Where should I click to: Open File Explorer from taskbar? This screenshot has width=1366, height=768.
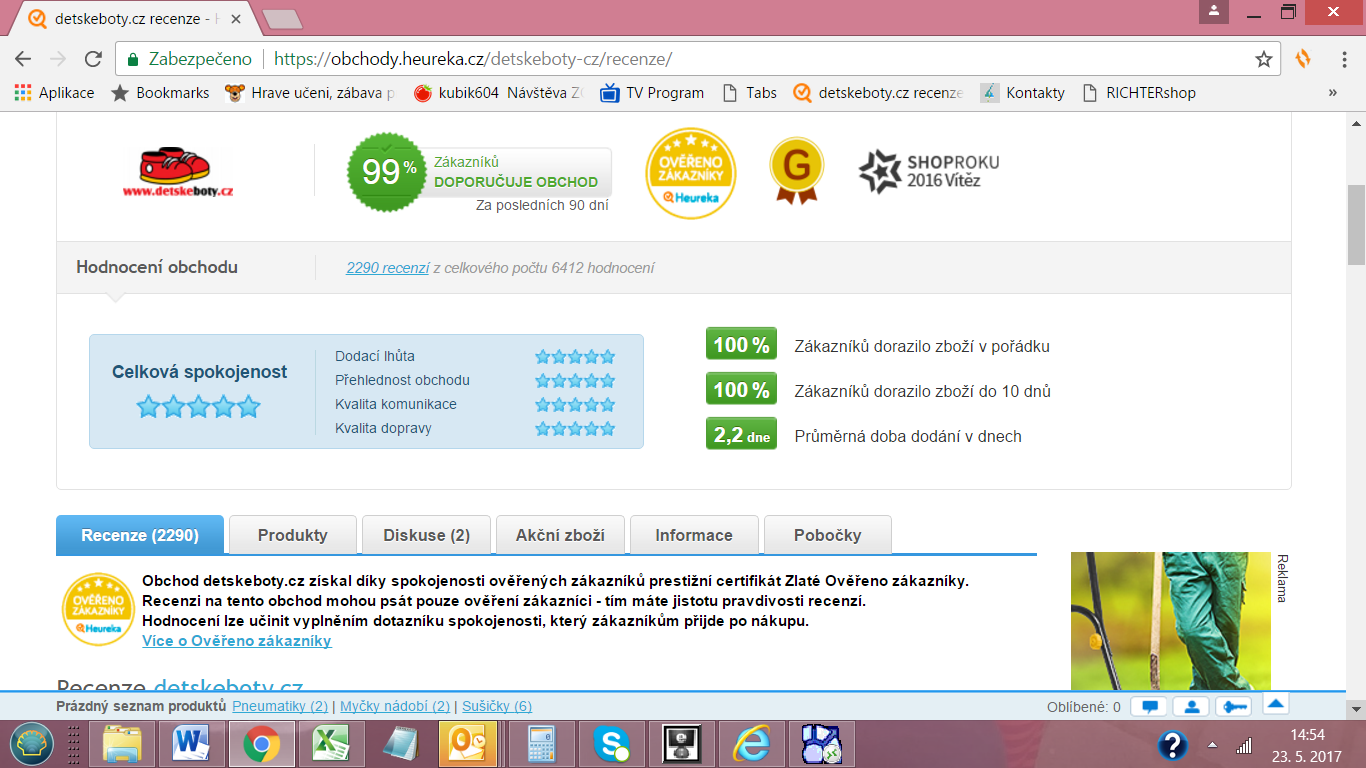pyautogui.click(x=123, y=744)
